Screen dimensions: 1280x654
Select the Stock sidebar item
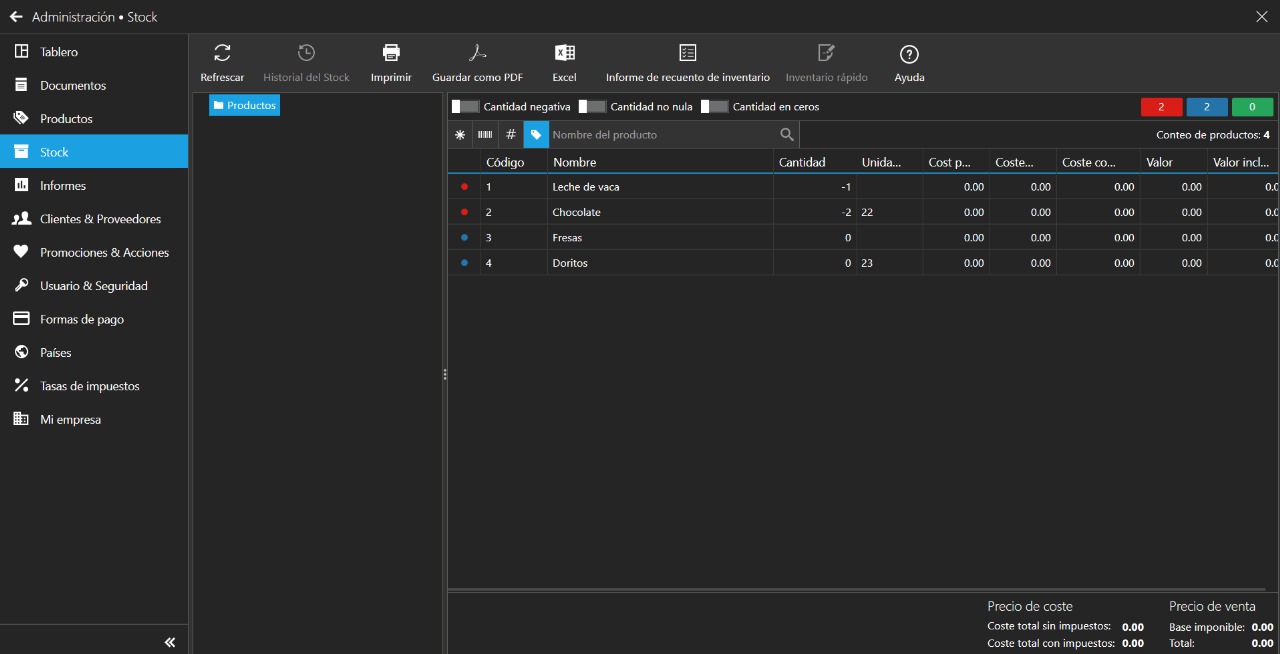[94, 152]
